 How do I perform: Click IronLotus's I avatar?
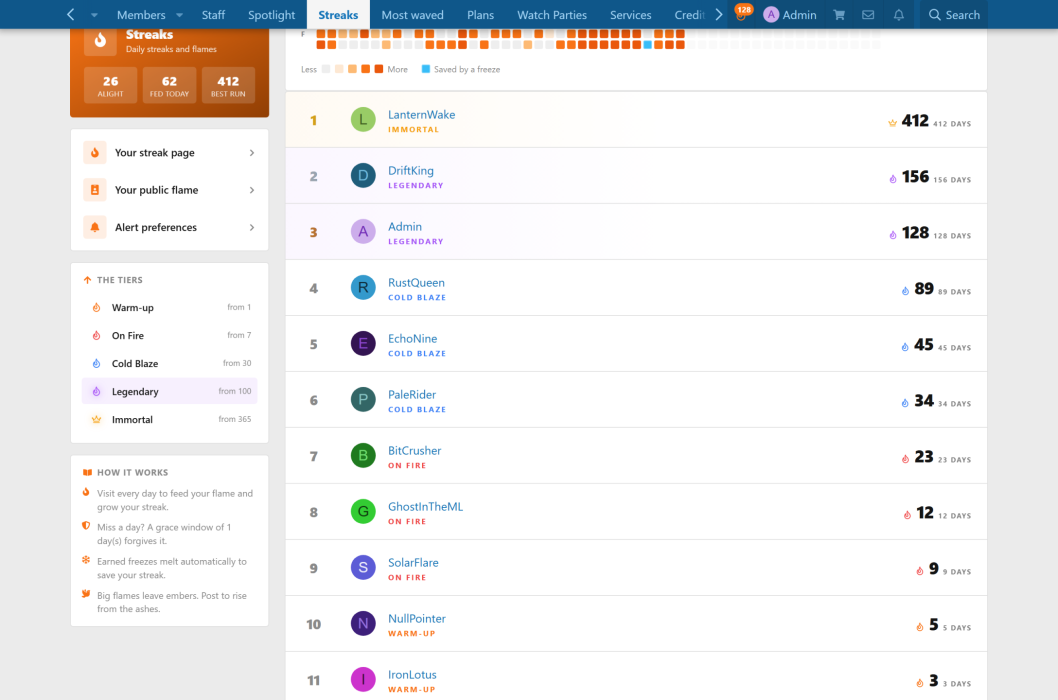tap(363, 680)
